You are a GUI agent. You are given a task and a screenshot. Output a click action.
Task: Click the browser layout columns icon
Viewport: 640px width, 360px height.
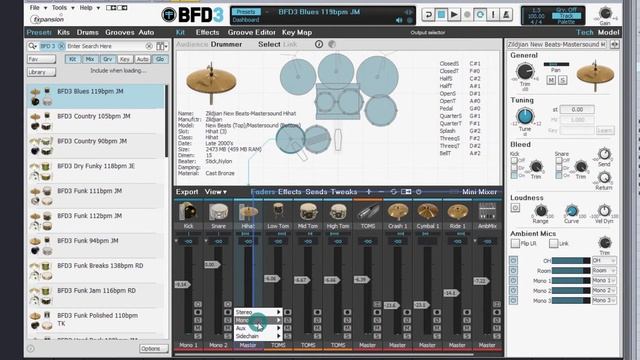click(x=162, y=46)
